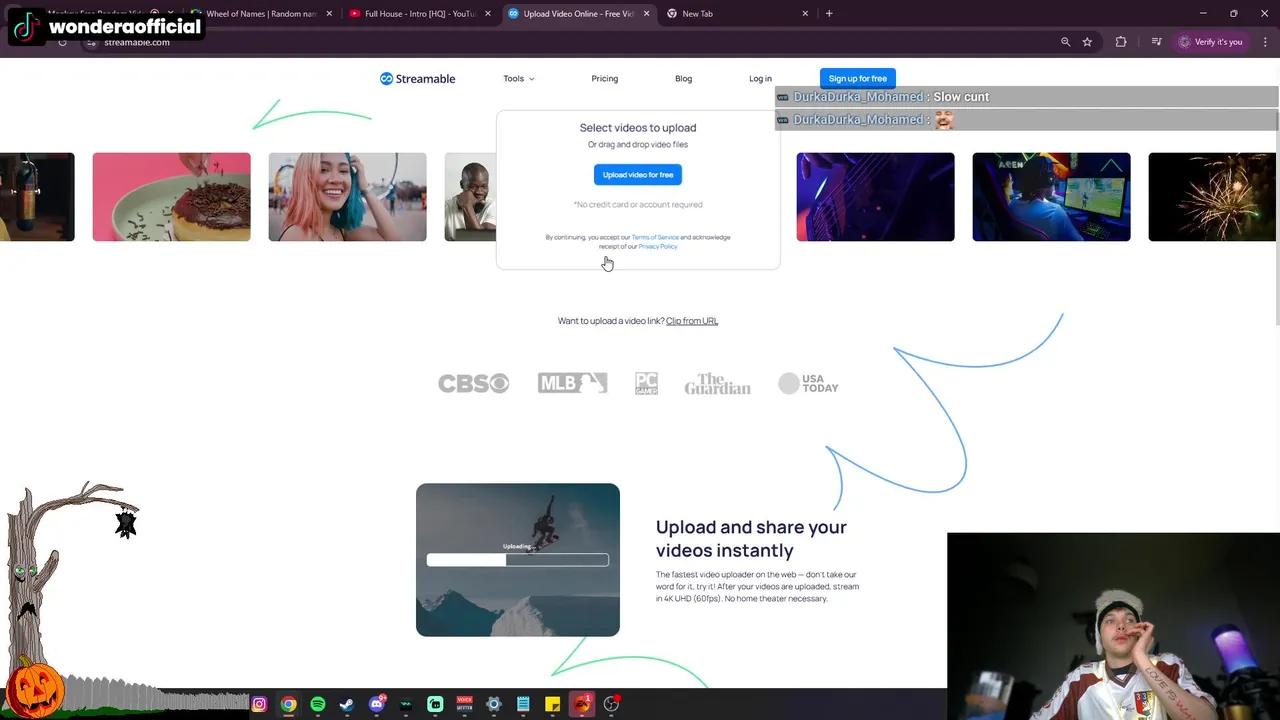Open the Blog page
The width and height of the screenshot is (1280, 720).
(683, 78)
